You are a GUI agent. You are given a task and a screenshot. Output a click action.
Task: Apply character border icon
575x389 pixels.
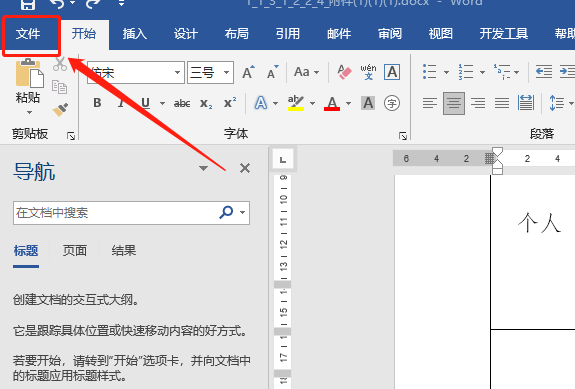(392, 72)
